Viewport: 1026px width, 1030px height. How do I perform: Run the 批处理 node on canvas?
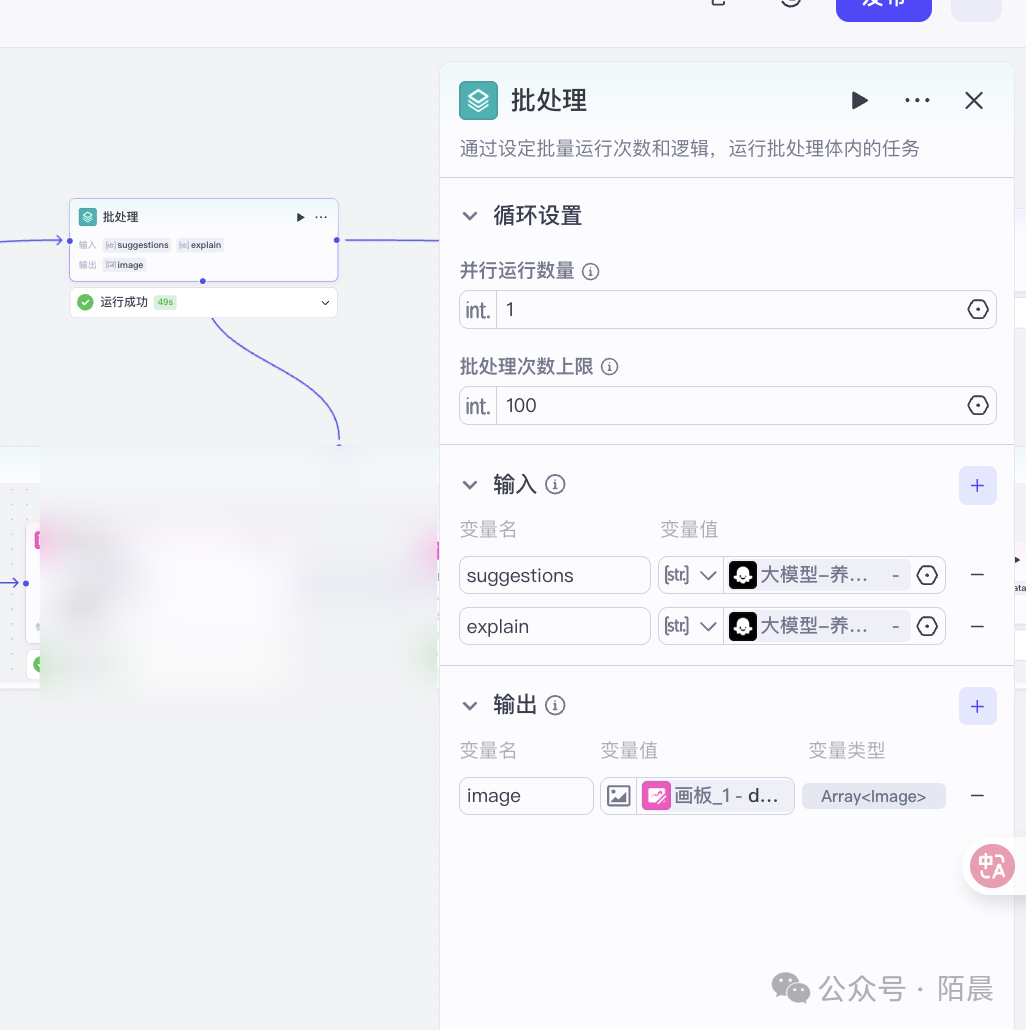(x=300, y=217)
